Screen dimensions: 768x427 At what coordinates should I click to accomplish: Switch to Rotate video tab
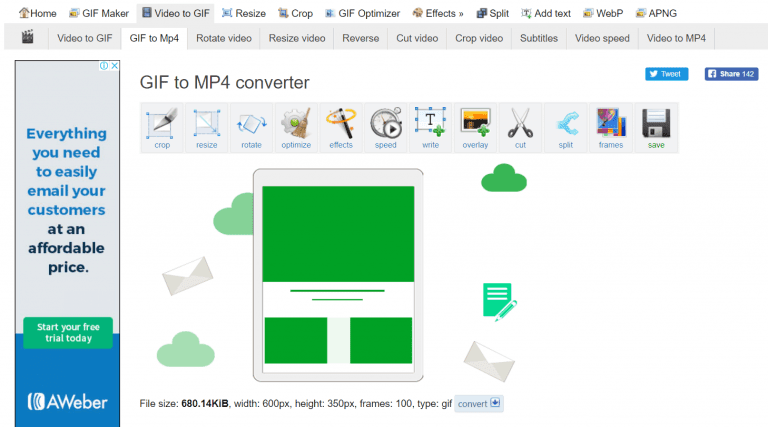click(224, 38)
